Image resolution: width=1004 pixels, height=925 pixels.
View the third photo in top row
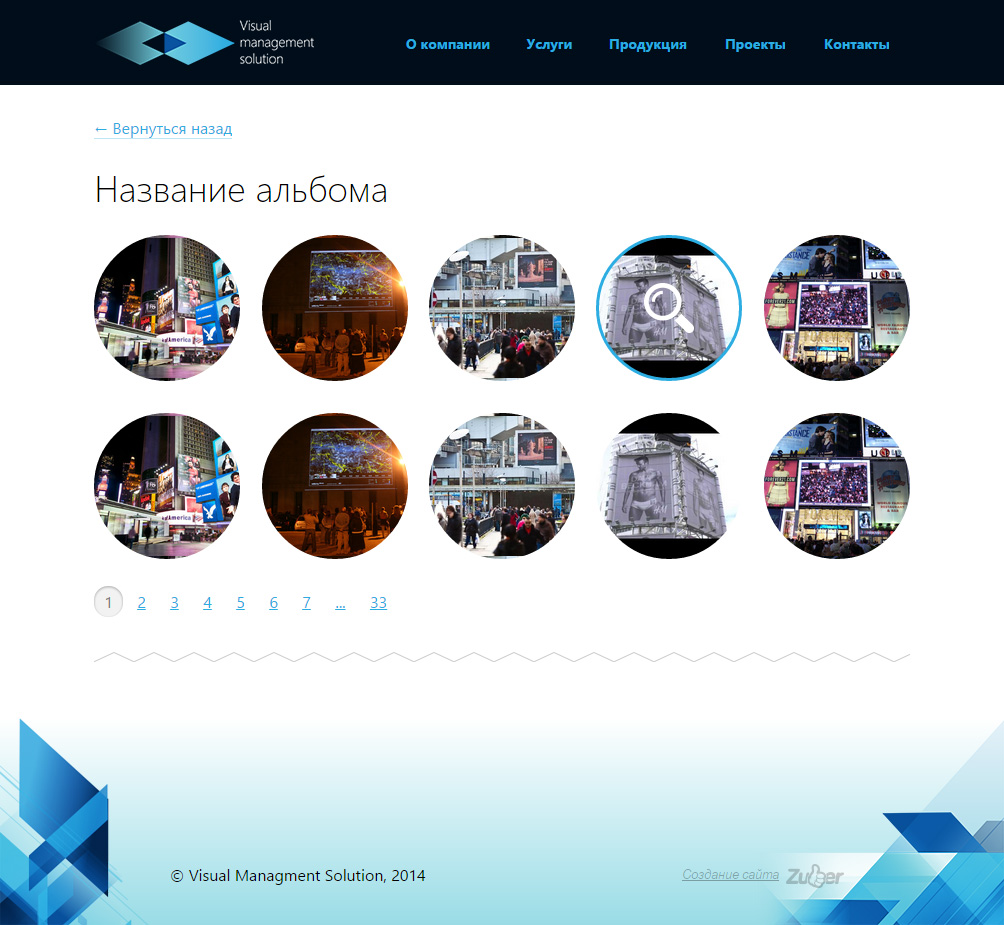point(502,308)
